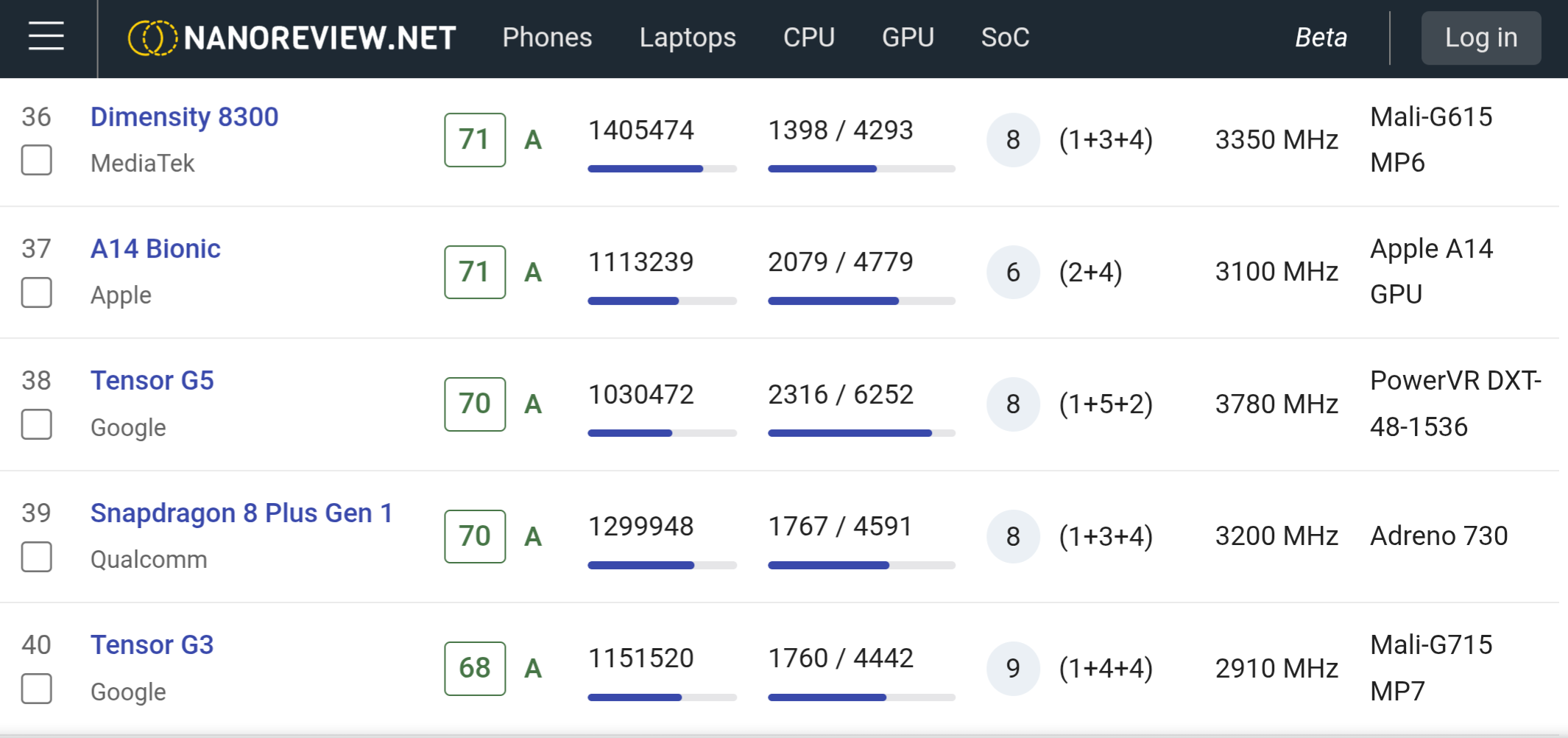
Task: Click the Geekbench score 2316 / 6252
Action: (841, 395)
